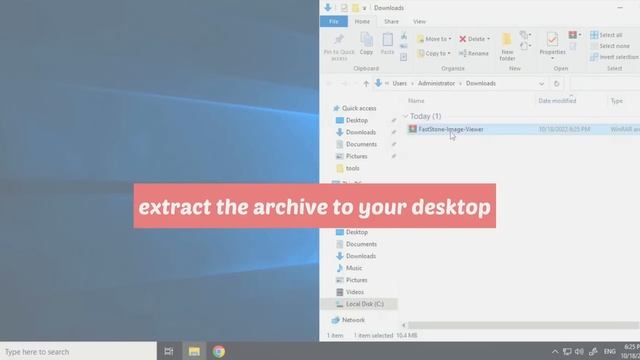Open the WinRAR Open dropdown icon in ribbon
640x360 pixels.
(575, 35)
